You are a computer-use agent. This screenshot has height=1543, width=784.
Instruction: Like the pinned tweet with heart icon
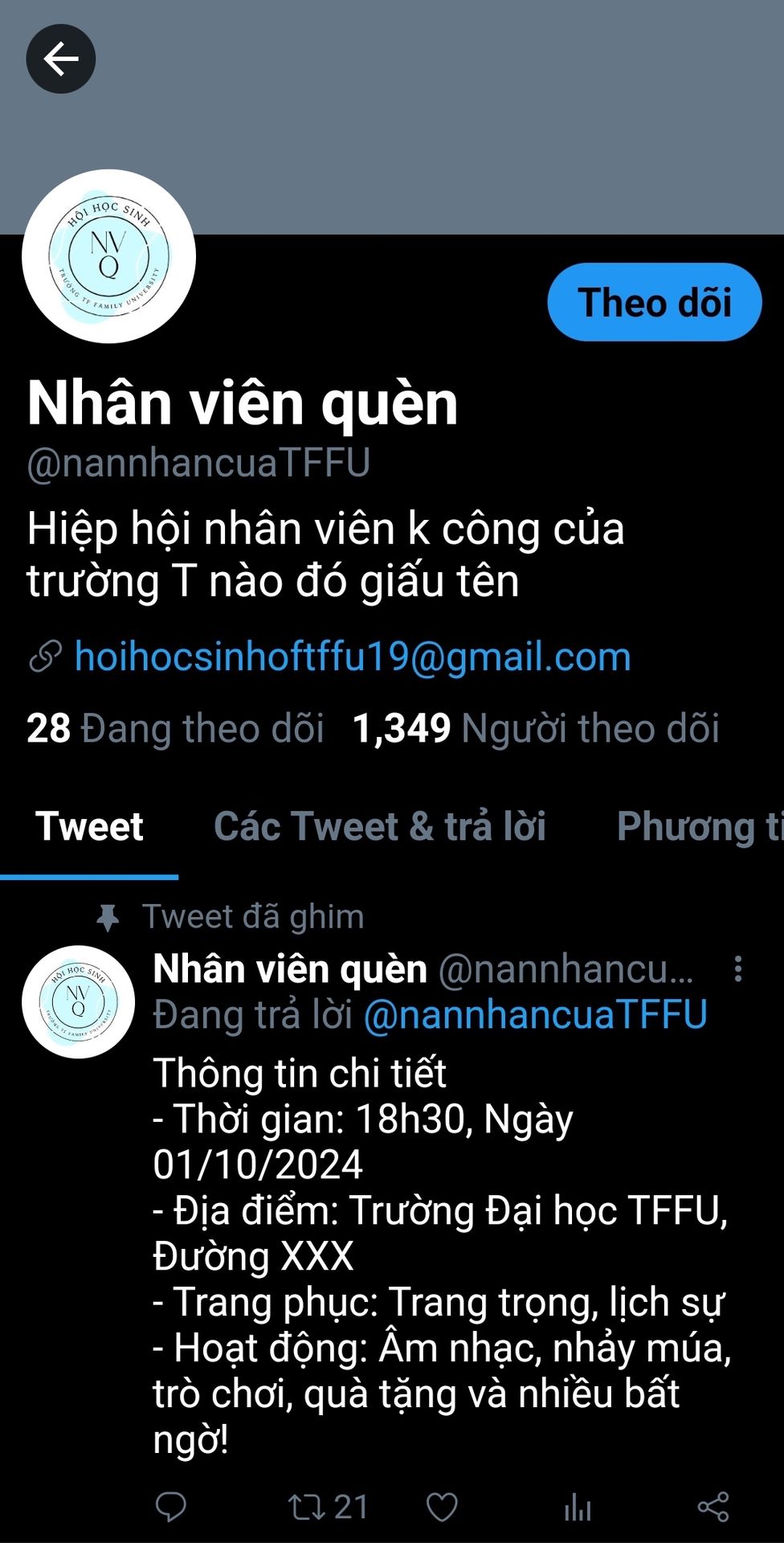point(442,1507)
